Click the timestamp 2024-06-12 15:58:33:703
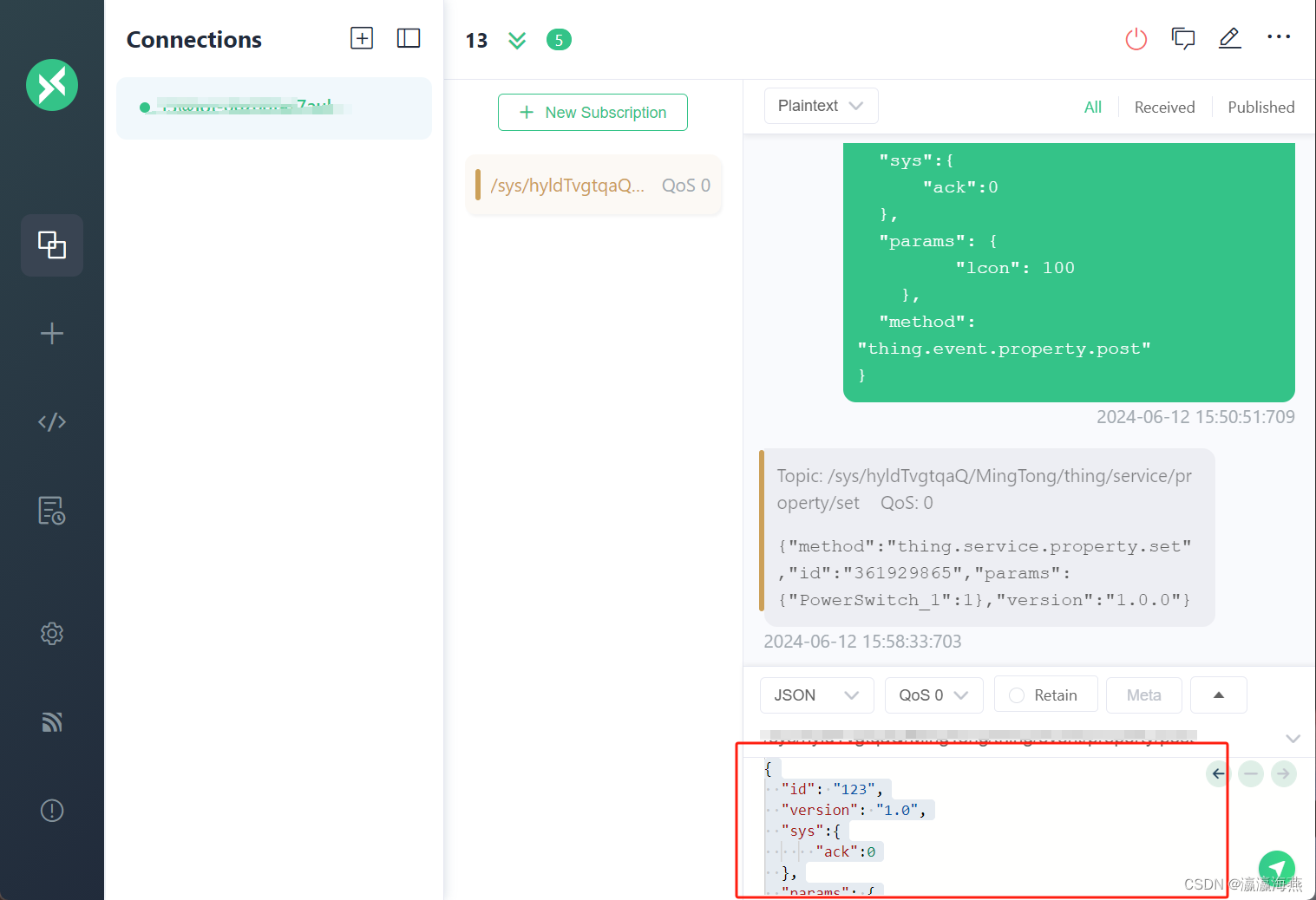Screen dimensions: 1316x900 coord(862,642)
